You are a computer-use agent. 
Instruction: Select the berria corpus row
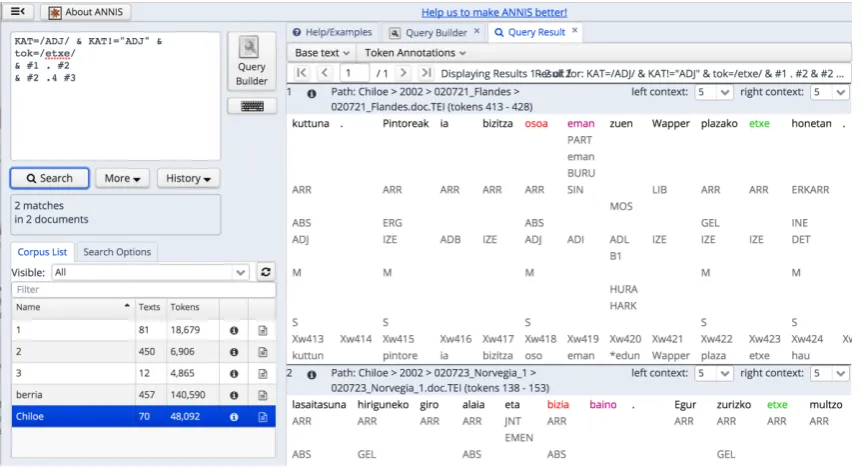point(143,395)
